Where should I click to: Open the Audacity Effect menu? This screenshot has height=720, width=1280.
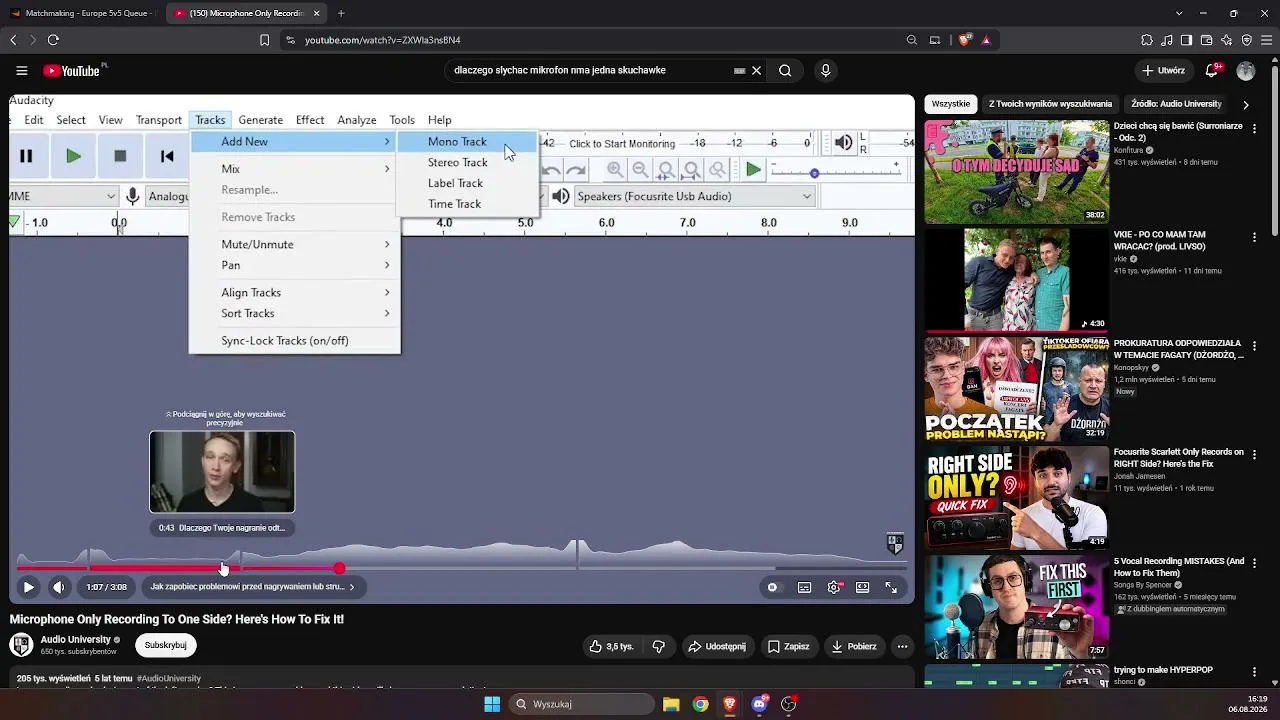pos(309,120)
